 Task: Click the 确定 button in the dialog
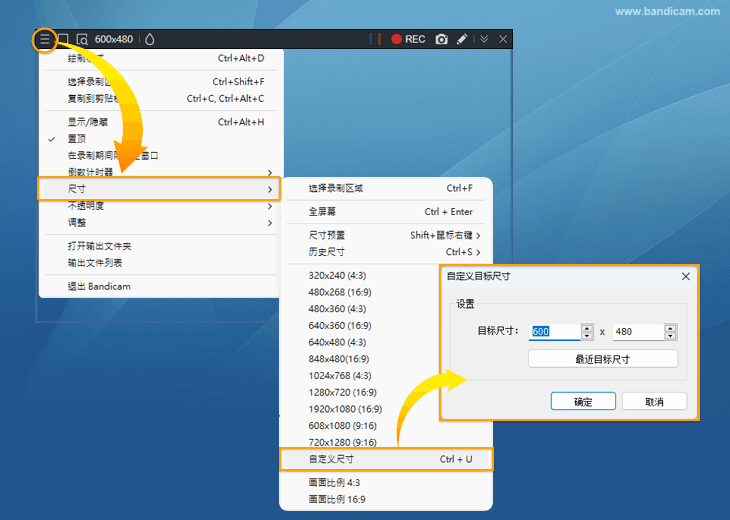583,401
